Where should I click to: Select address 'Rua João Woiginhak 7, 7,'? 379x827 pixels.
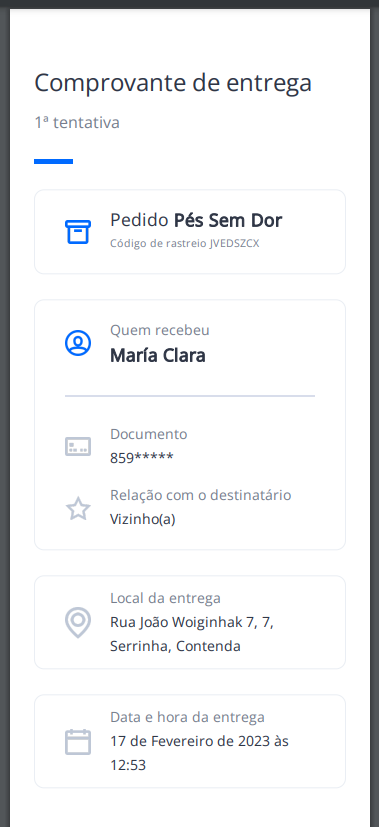191,623
